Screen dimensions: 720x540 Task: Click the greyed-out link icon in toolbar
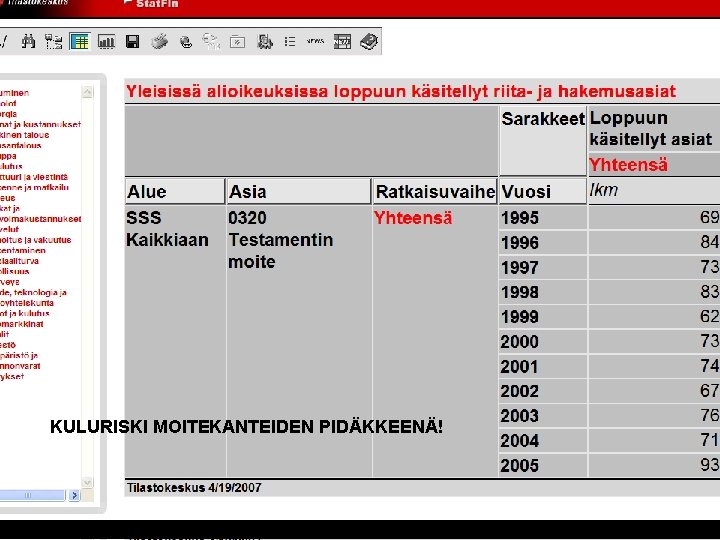tap(211, 42)
